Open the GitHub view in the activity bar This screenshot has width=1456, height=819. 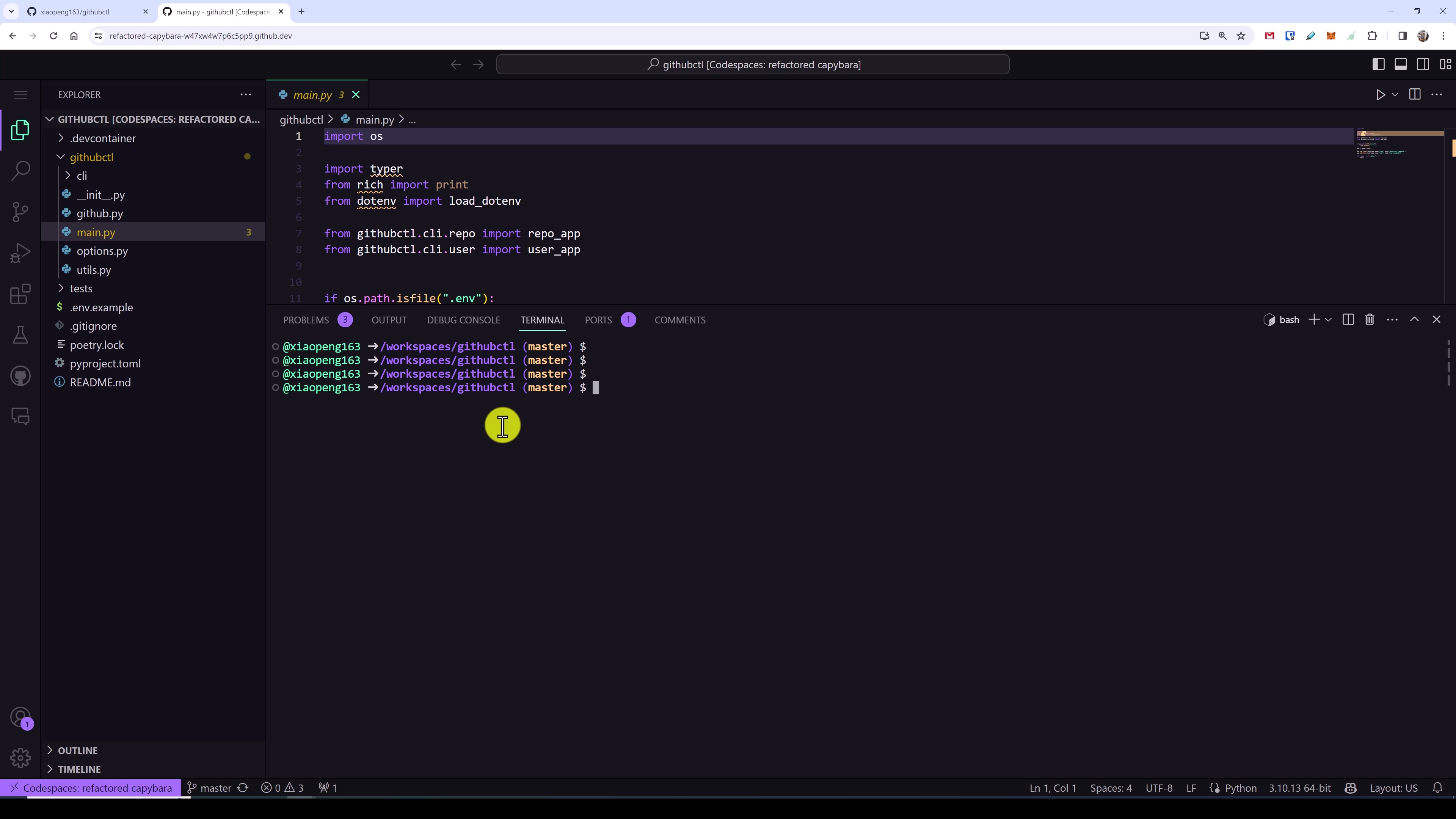tap(20, 376)
